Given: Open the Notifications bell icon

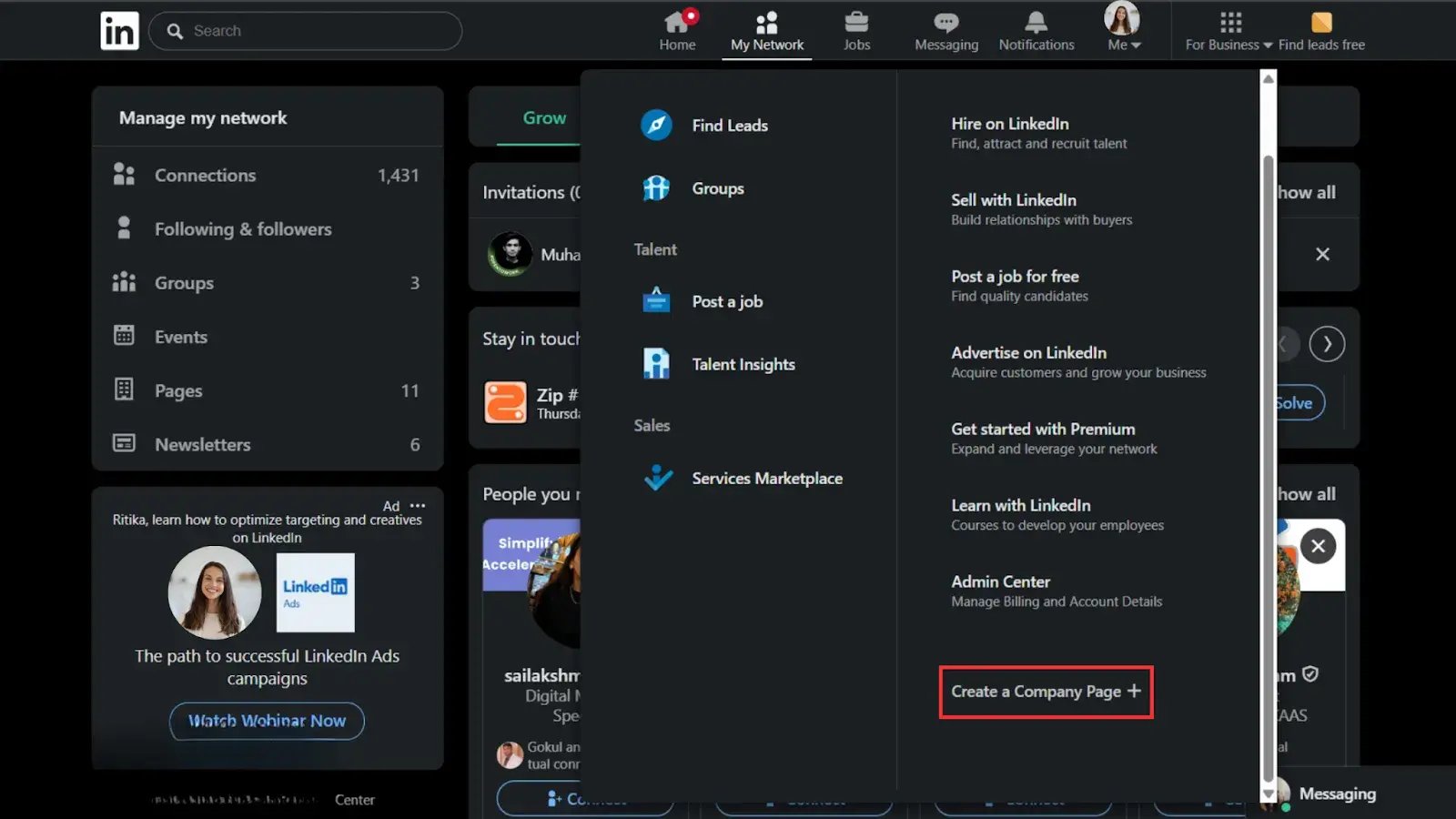Looking at the screenshot, I should [x=1036, y=23].
